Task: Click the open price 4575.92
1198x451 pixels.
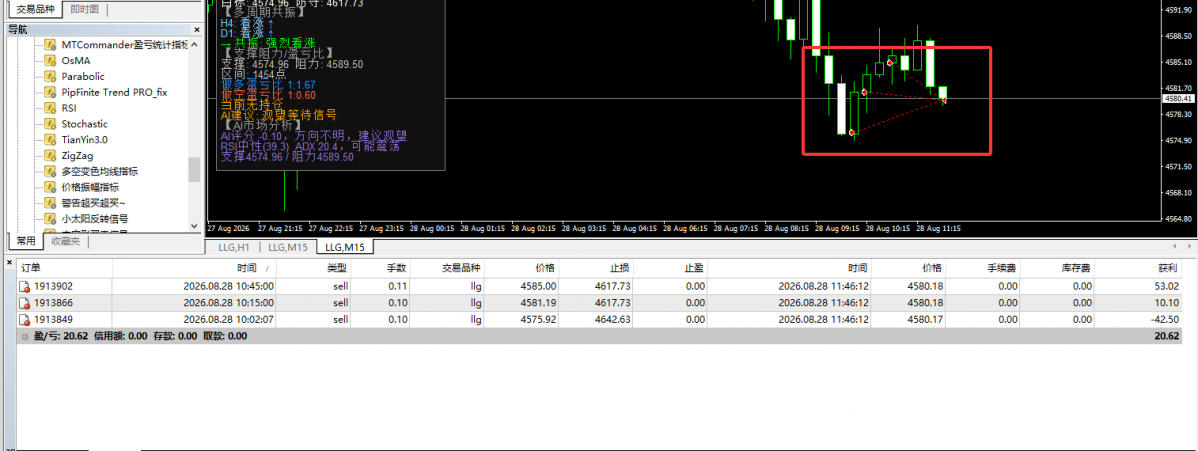Action: [539, 319]
